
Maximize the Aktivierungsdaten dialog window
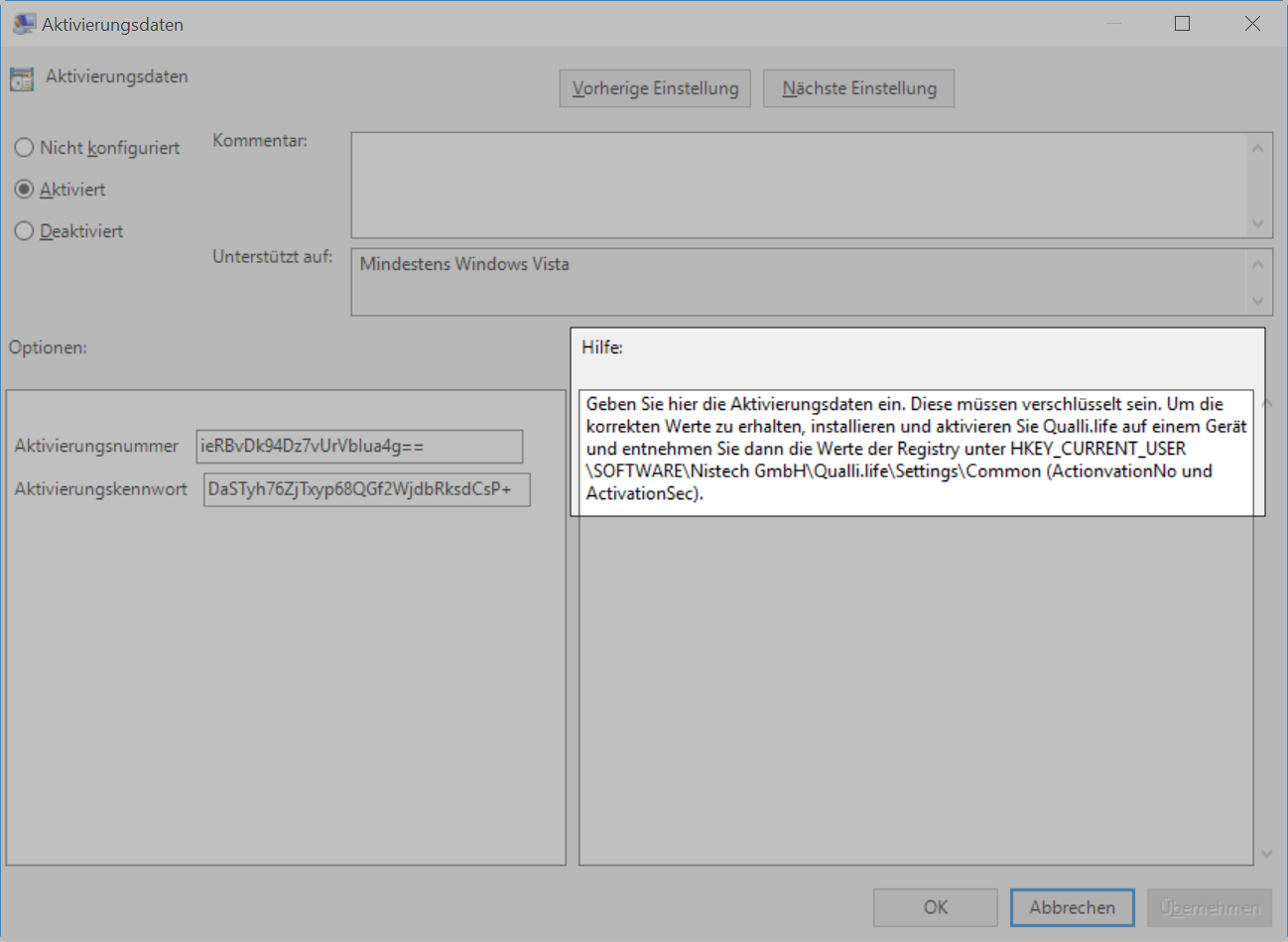click(x=1182, y=24)
